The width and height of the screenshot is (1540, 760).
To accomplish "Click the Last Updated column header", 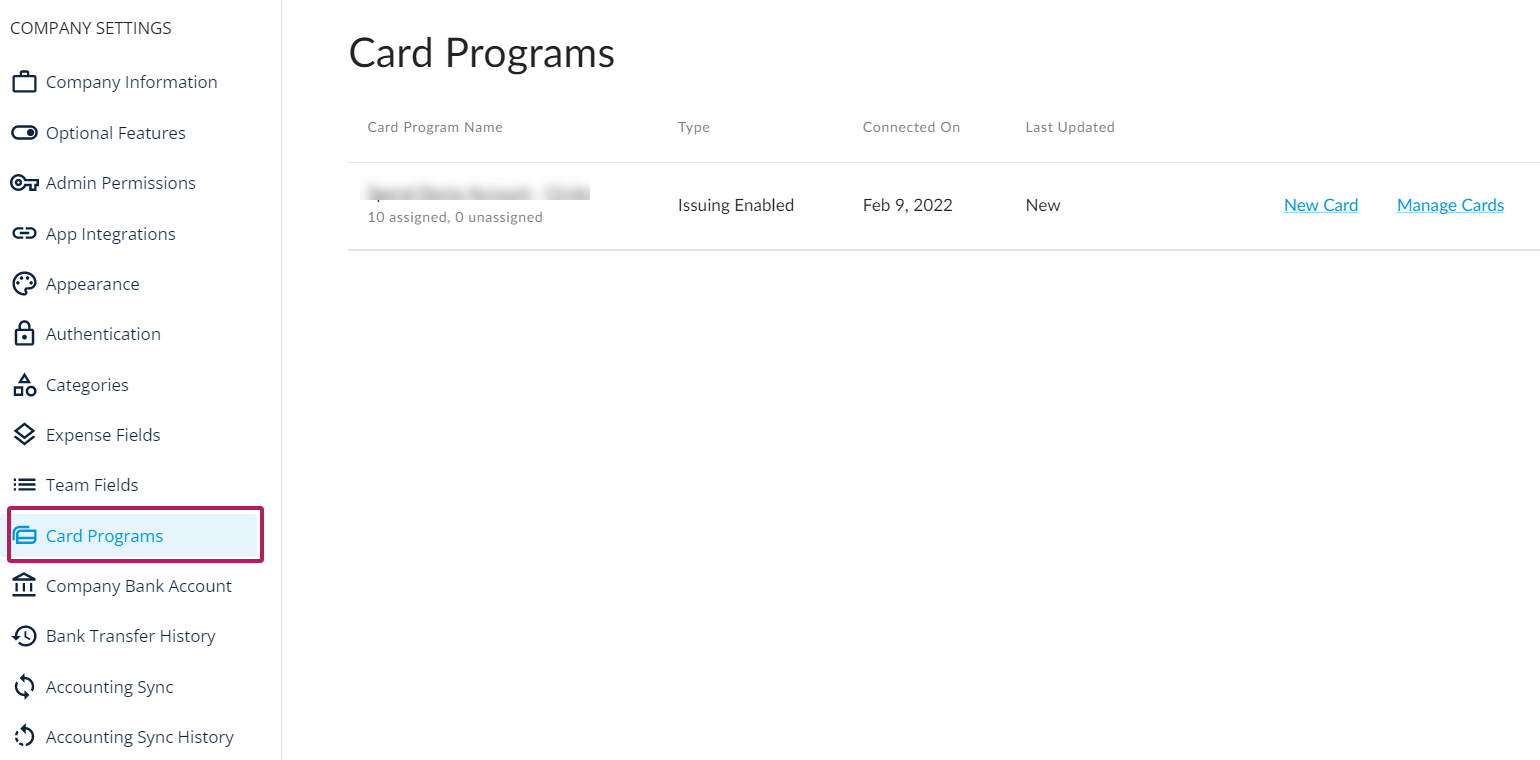I will [1070, 127].
